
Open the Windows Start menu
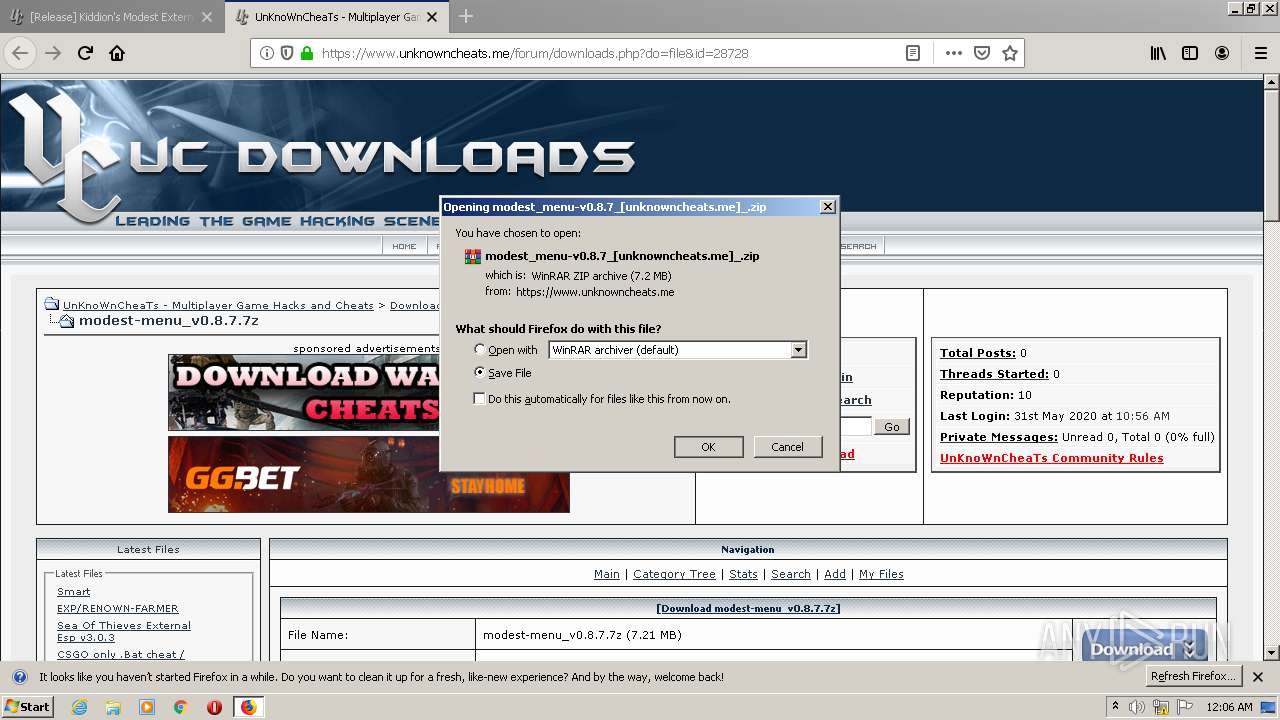coord(27,706)
